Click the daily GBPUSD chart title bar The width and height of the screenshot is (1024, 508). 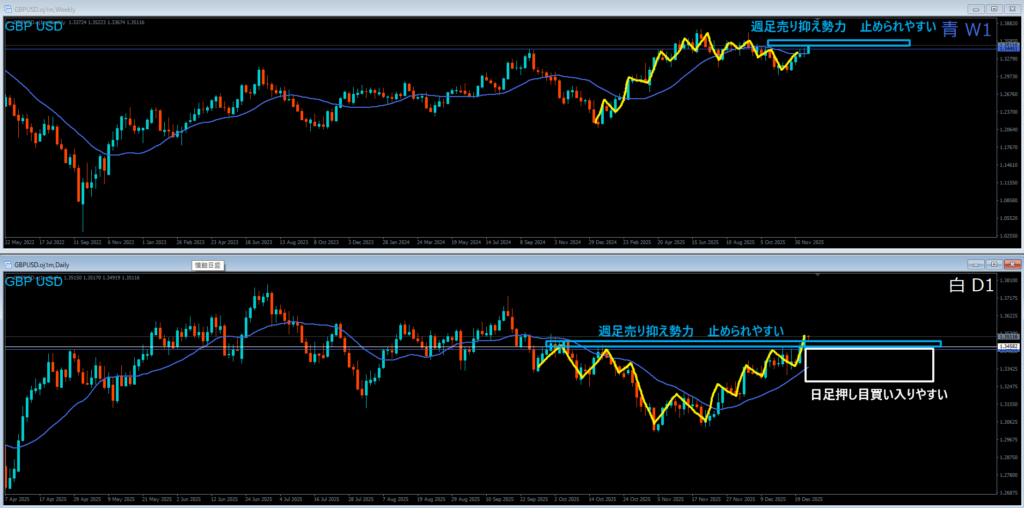(500, 263)
